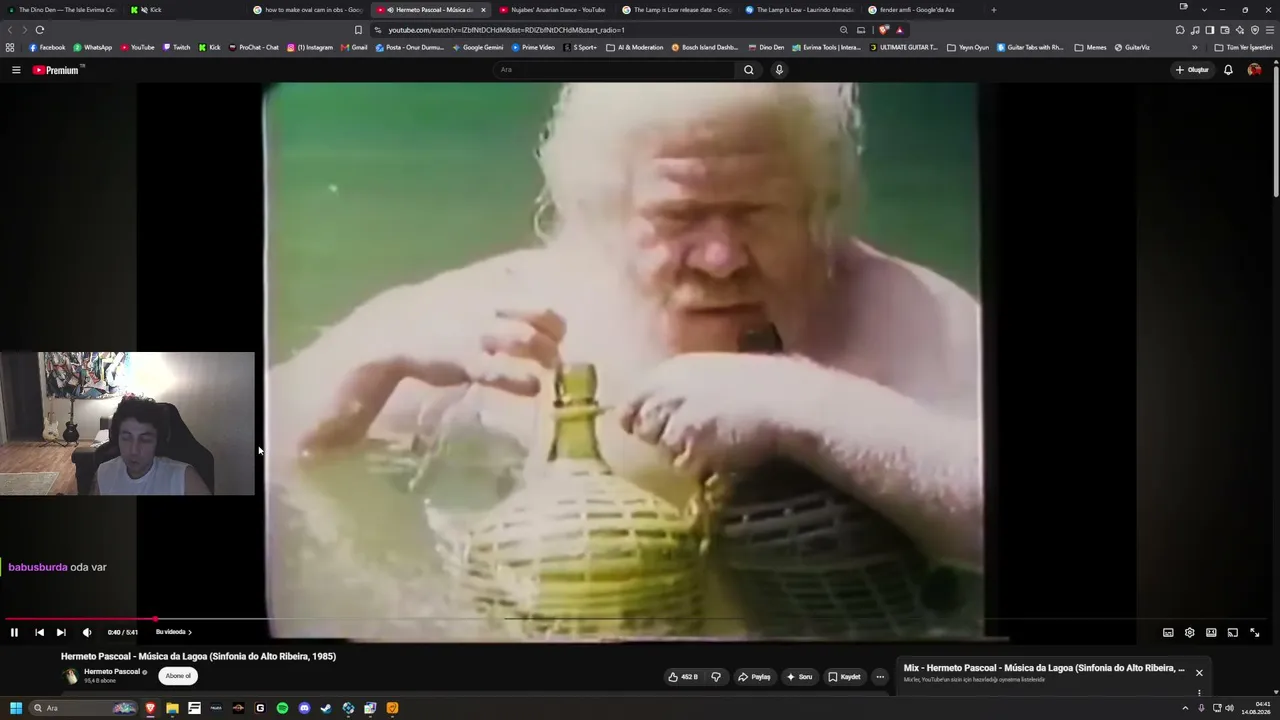
Task: Open the 'AI & Moderation' bookmarks folder
Action: pos(635,47)
